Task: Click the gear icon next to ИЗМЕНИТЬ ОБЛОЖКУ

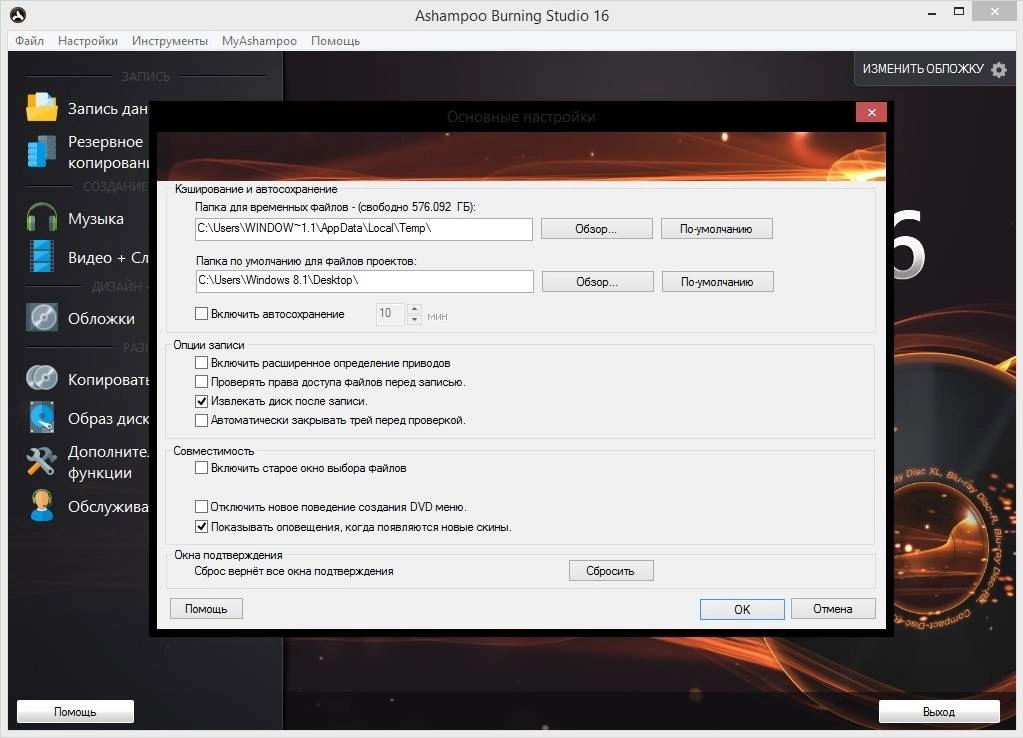Action: point(999,69)
